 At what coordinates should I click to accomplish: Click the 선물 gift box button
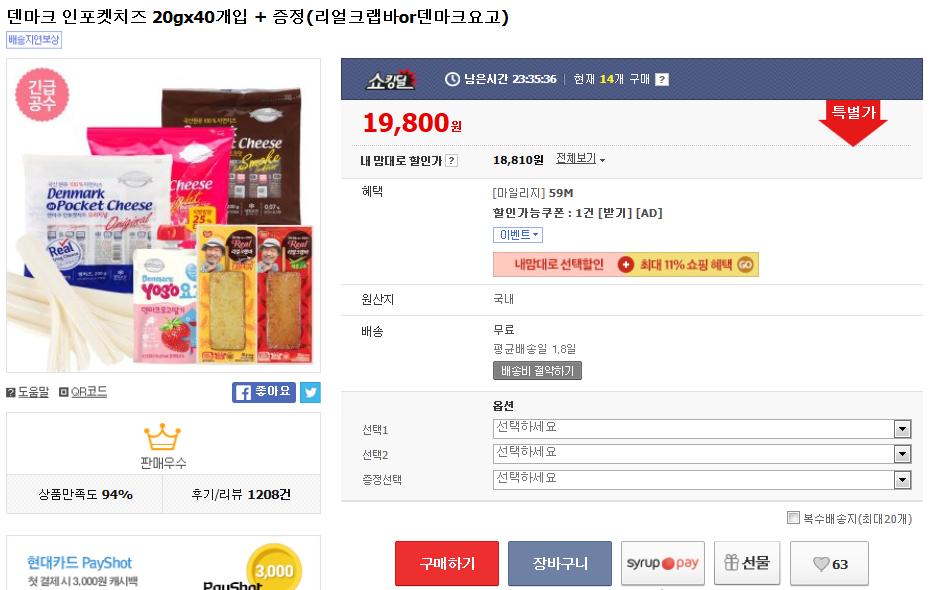tap(747, 563)
